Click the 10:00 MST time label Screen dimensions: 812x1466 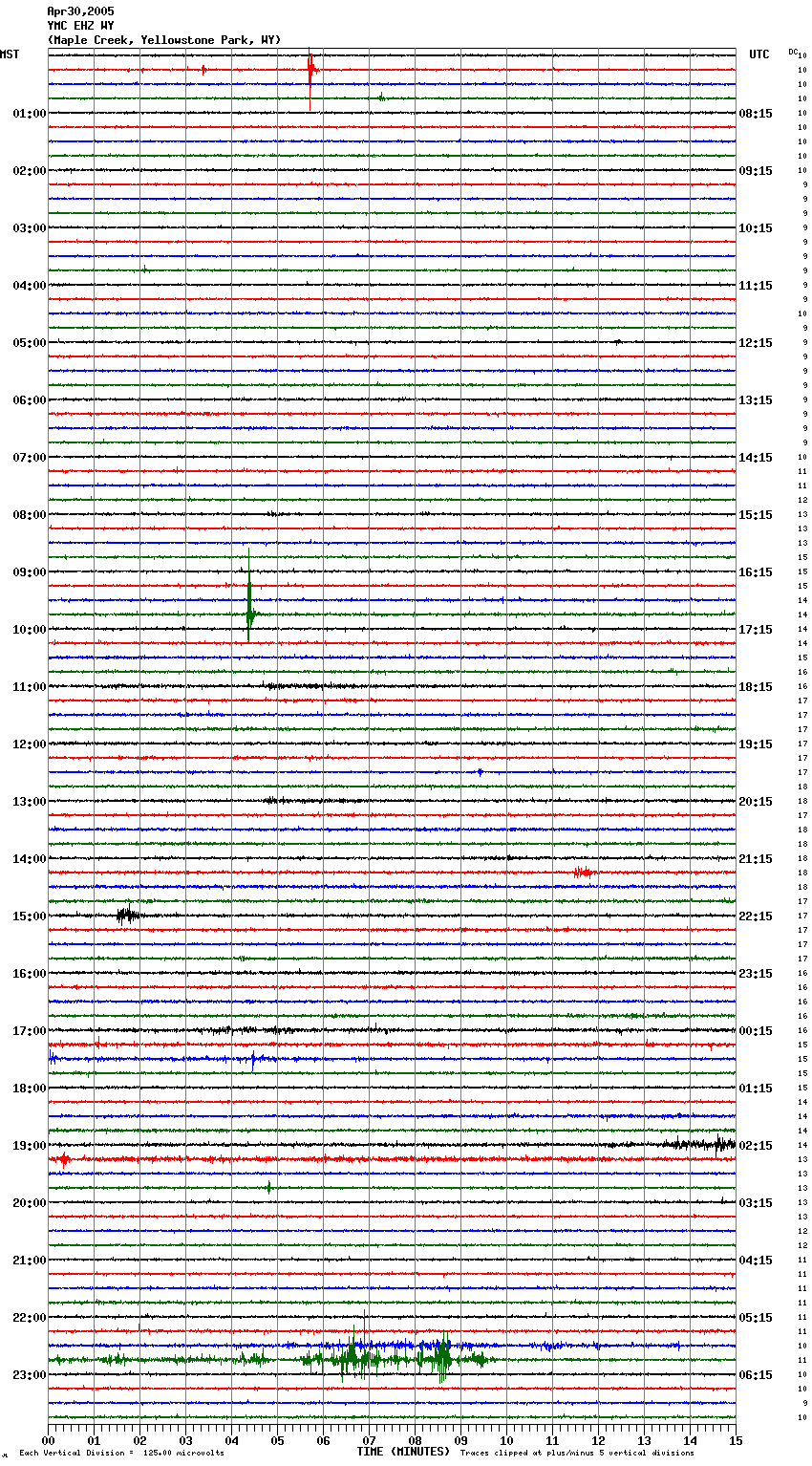(x=30, y=630)
